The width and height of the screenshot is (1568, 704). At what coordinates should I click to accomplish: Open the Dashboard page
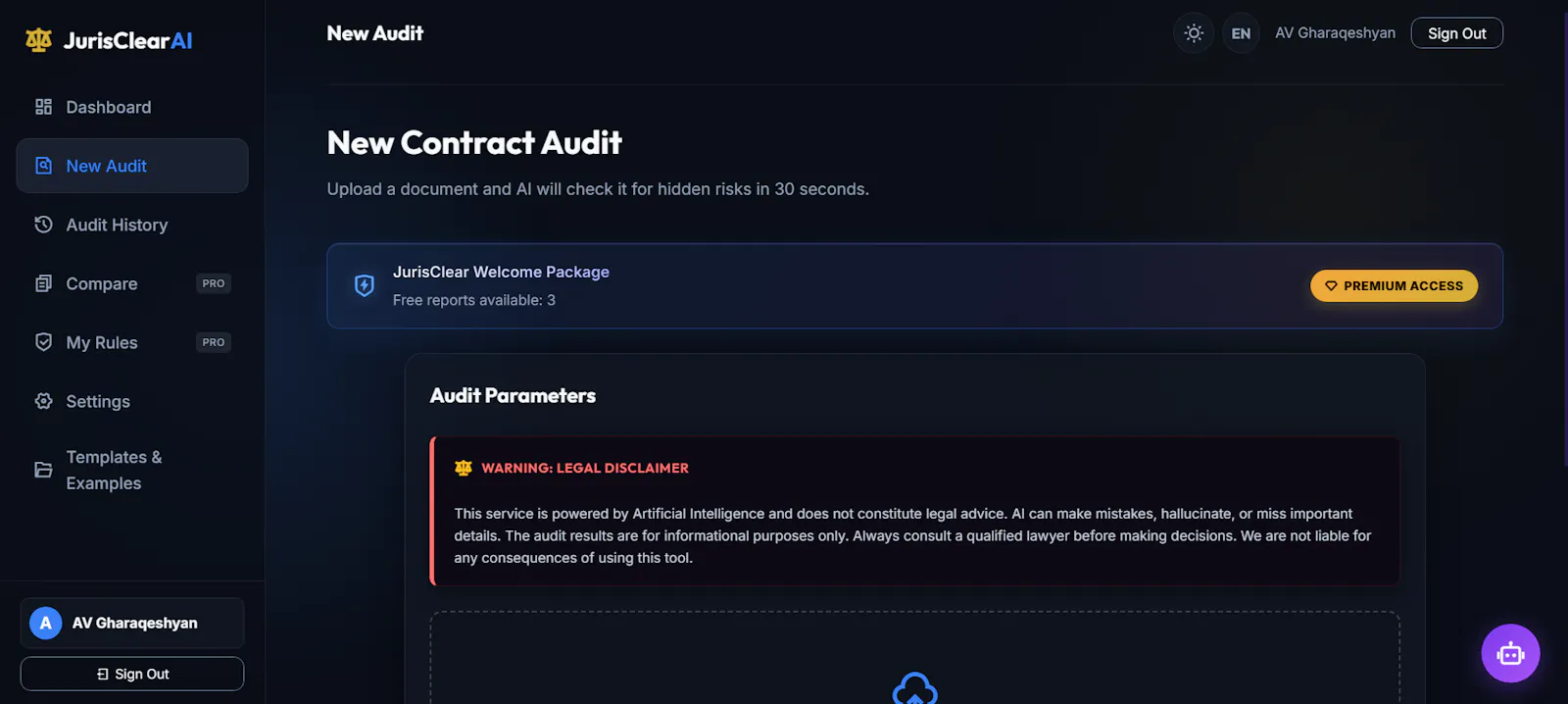coord(132,107)
